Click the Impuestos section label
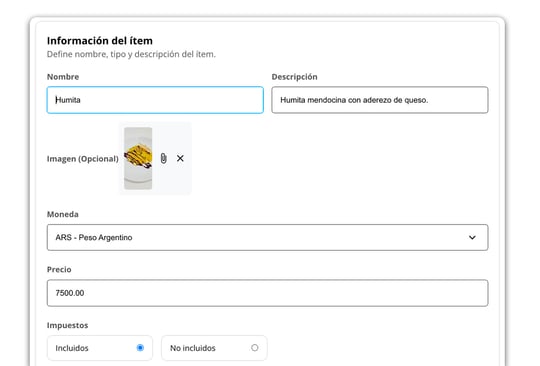540x366 pixels. (x=68, y=325)
